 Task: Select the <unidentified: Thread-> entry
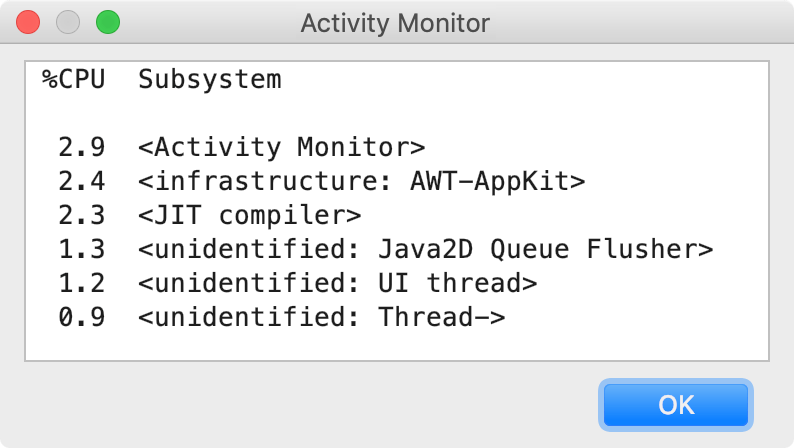(321, 317)
